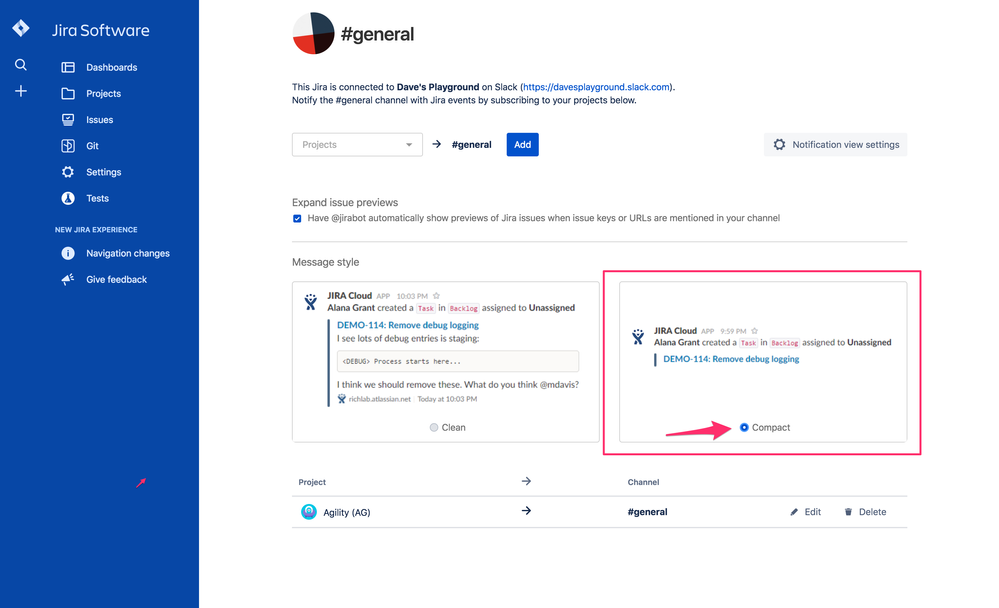Click the blue Add button
The image size is (999, 608).
point(522,145)
